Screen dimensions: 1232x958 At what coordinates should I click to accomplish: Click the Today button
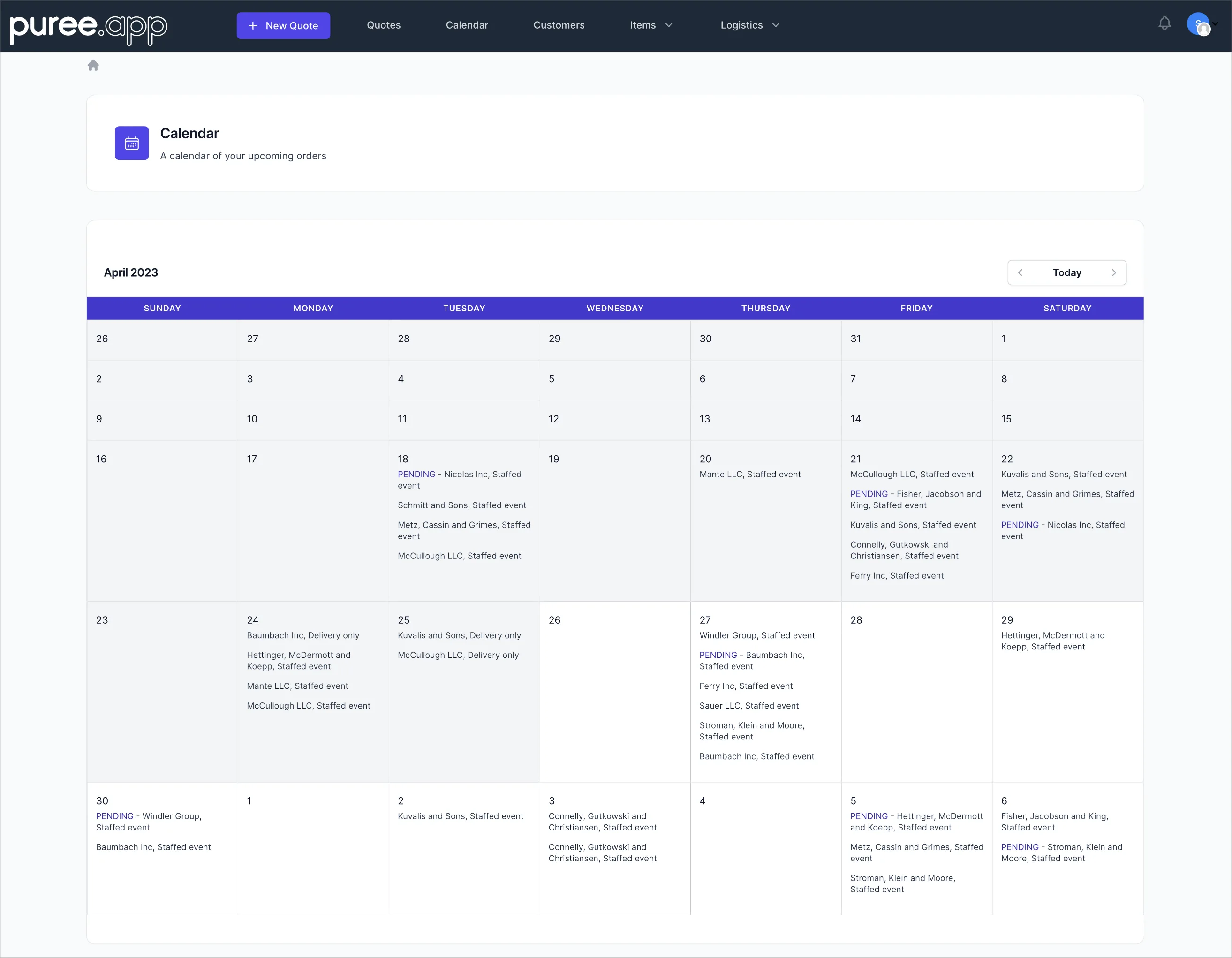point(1067,272)
